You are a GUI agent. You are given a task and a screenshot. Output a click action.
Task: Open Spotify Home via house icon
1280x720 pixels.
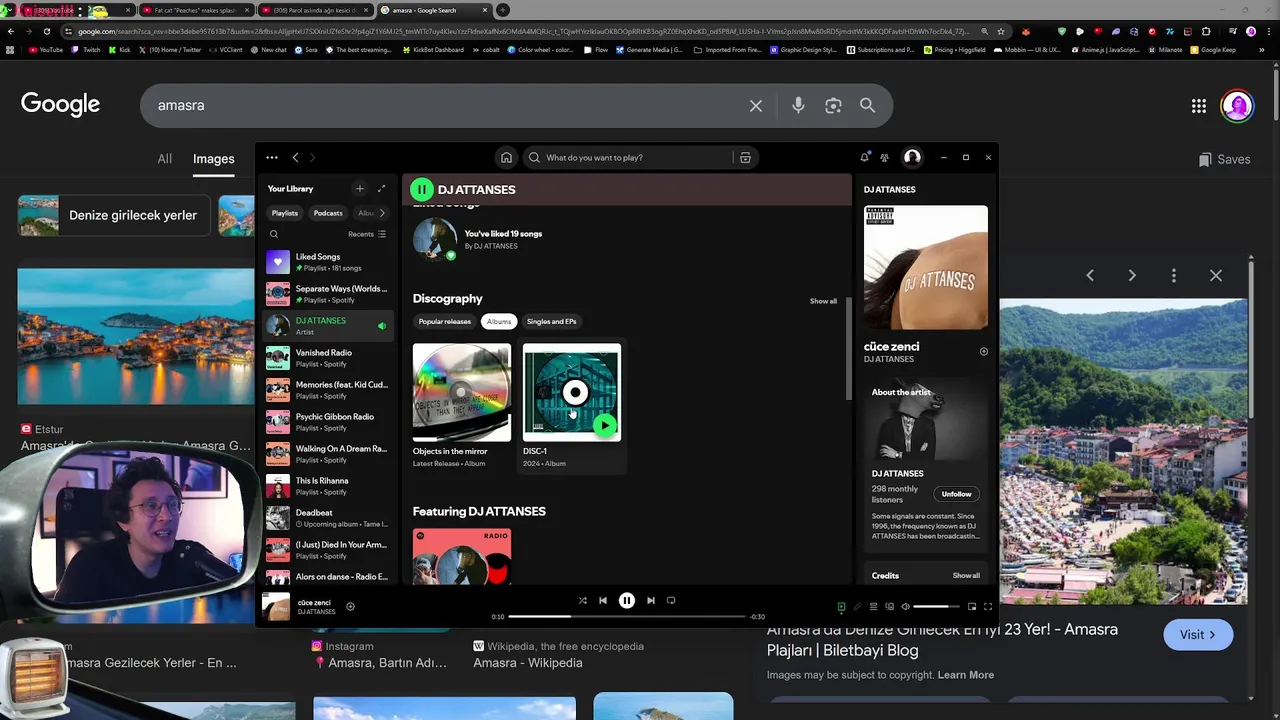pyautogui.click(x=506, y=157)
